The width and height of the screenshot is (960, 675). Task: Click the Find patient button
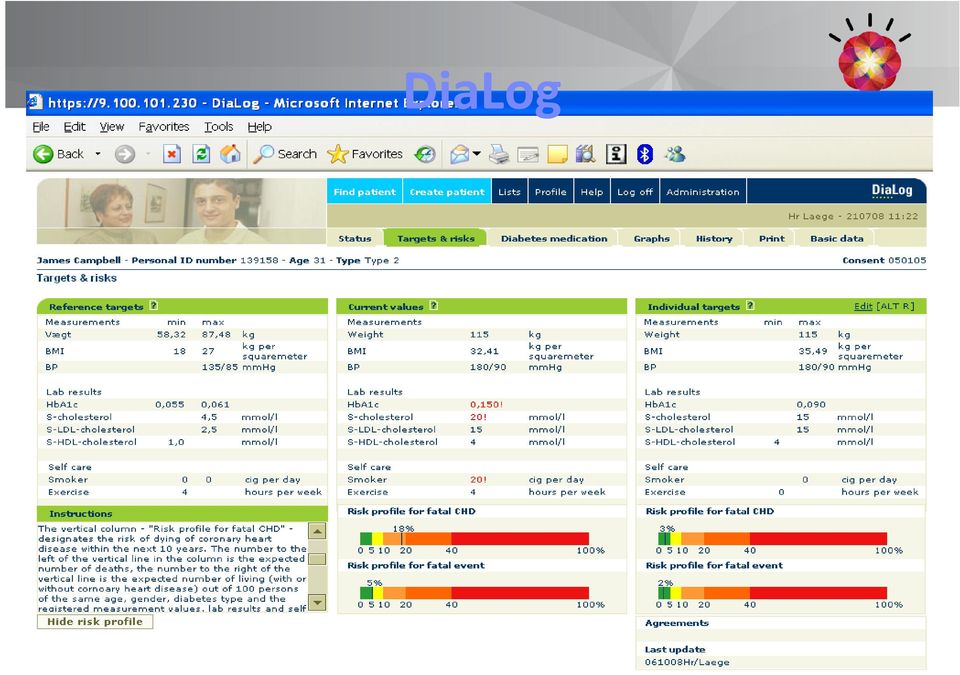pos(364,192)
